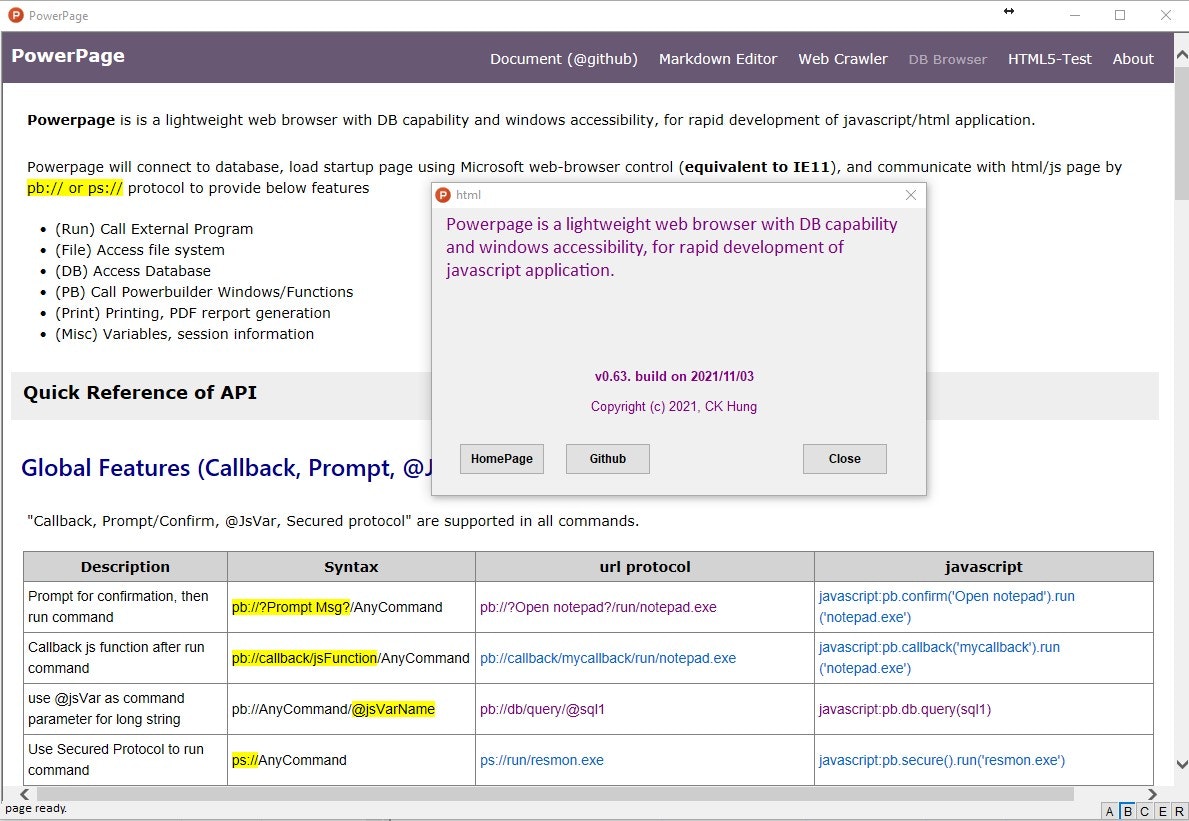Maximize the PowerPage window
The image size is (1189, 821).
pyautogui.click(x=1120, y=15)
